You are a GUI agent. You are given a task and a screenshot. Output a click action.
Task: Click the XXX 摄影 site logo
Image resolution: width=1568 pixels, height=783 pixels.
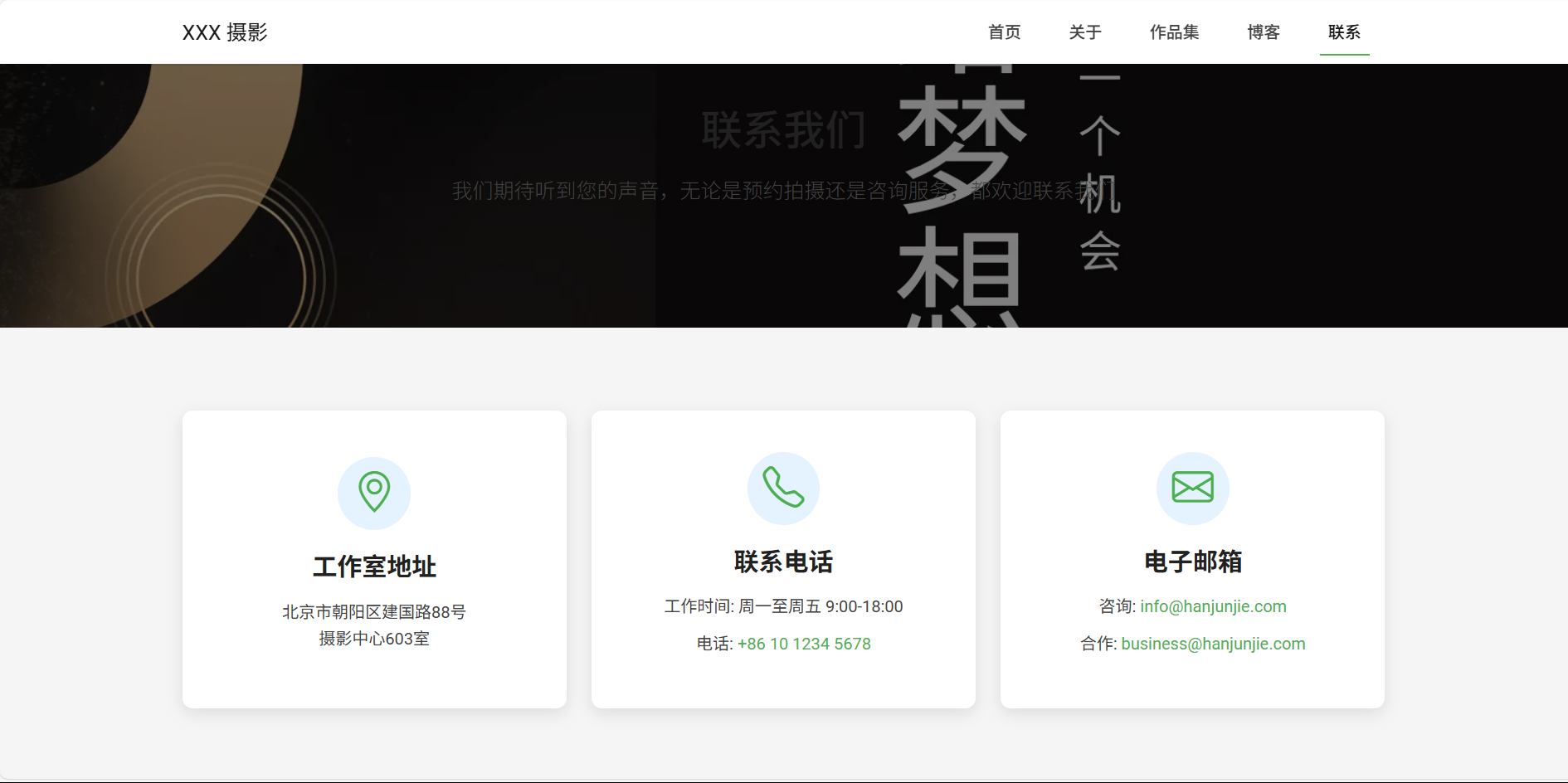pyautogui.click(x=225, y=32)
